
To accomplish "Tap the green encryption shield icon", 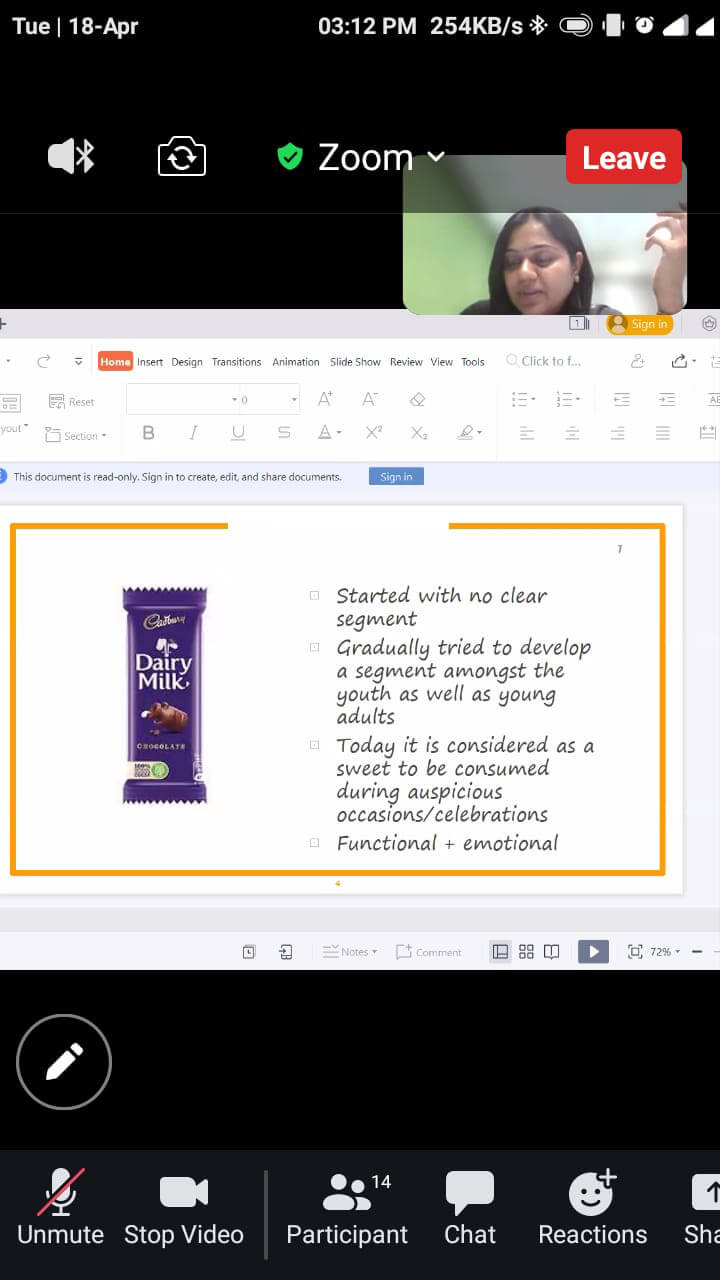I will point(290,157).
